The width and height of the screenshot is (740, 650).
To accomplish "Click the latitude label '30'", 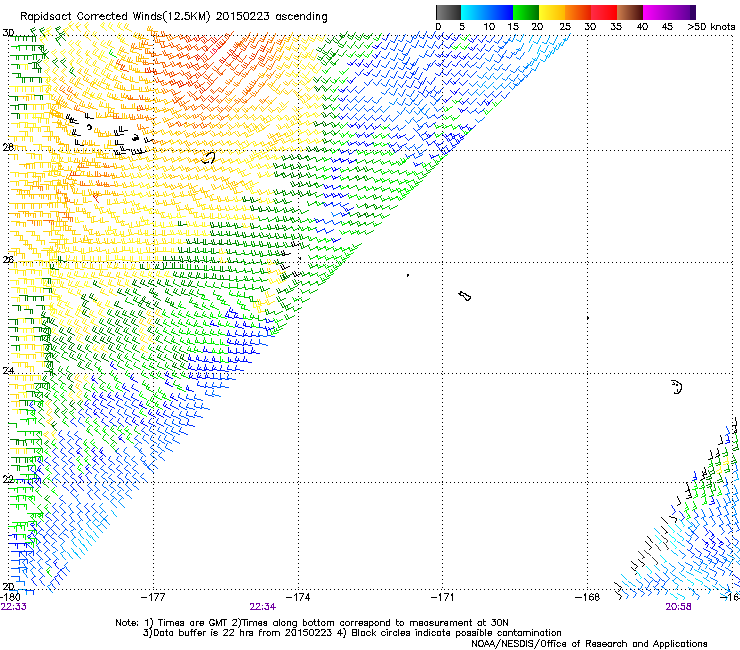I will pyautogui.click(x=8, y=33).
